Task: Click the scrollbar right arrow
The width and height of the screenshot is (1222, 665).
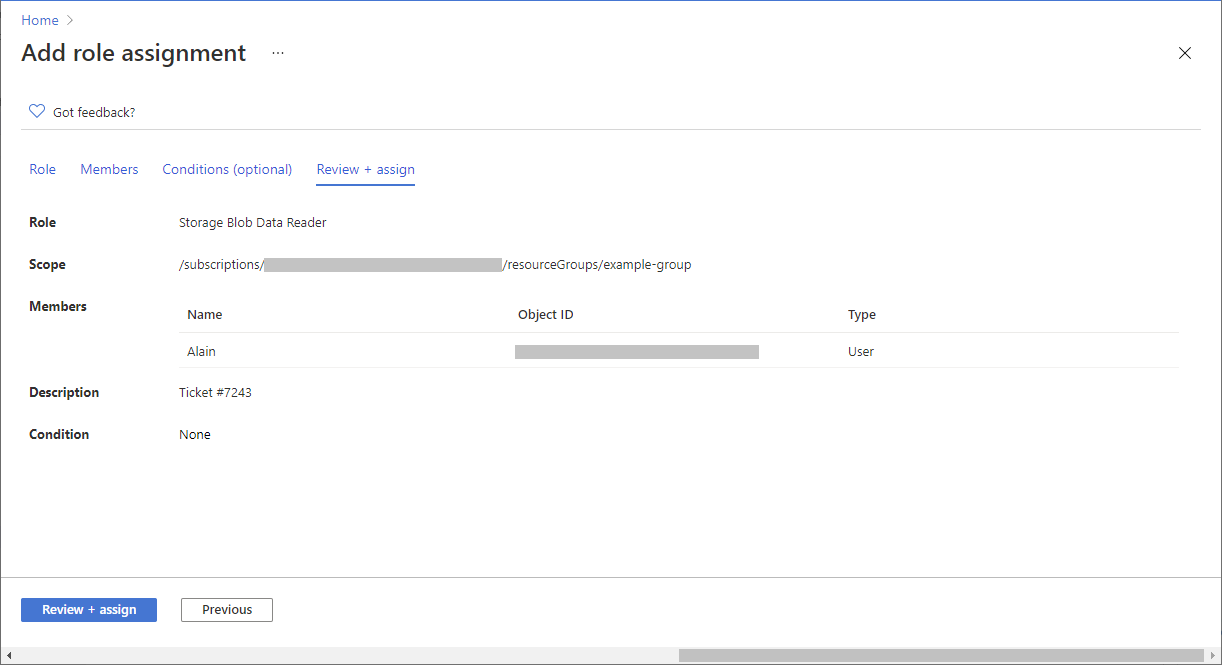Action: tap(1212, 655)
